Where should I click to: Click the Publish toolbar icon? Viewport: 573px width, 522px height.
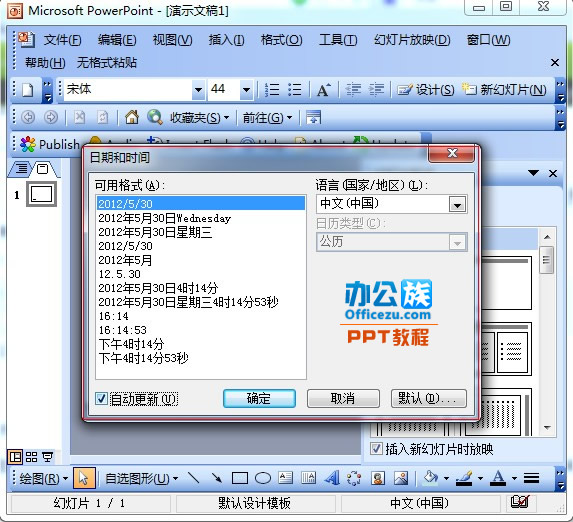49,144
